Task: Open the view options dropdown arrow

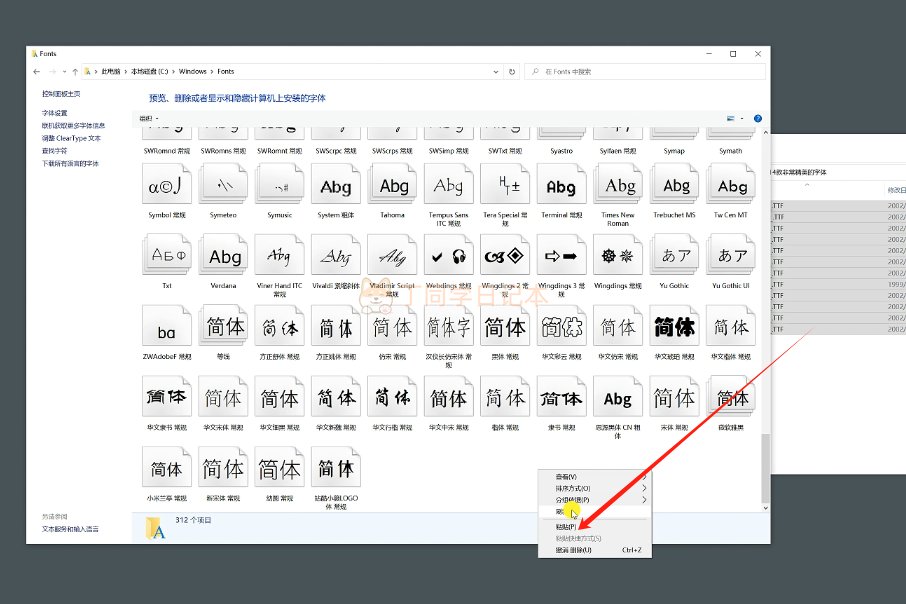Action: [742, 118]
